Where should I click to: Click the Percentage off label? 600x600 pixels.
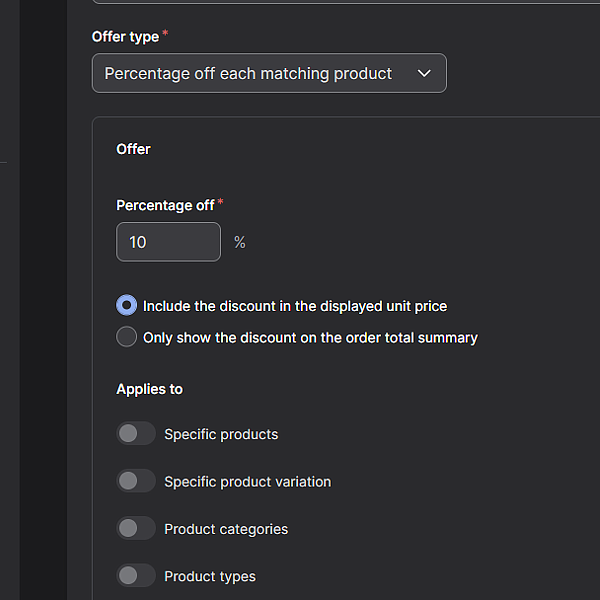point(165,205)
